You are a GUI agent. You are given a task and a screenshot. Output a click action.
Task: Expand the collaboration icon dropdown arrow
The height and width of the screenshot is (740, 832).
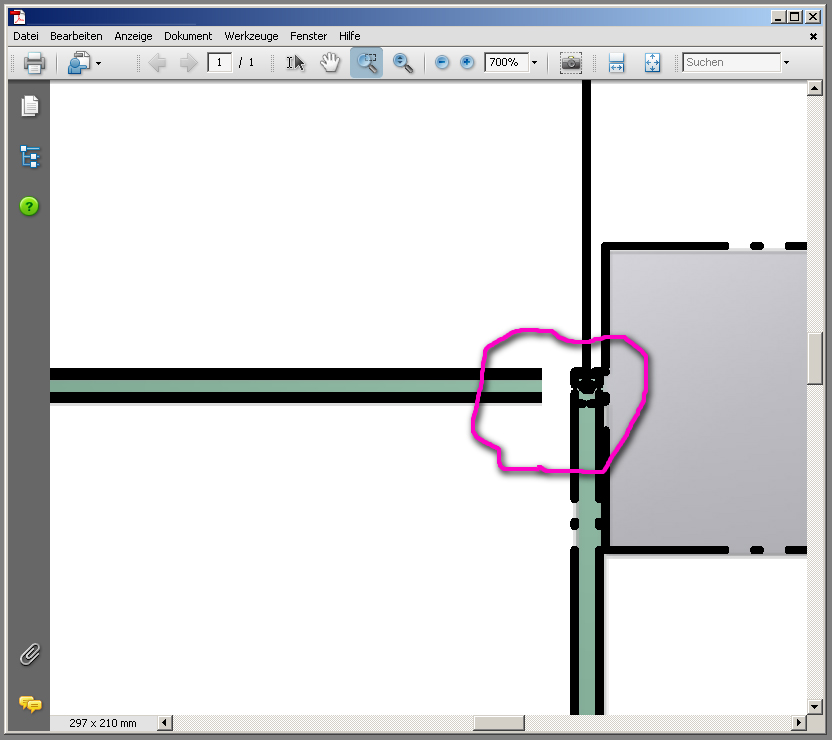pyautogui.click(x=99, y=63)
